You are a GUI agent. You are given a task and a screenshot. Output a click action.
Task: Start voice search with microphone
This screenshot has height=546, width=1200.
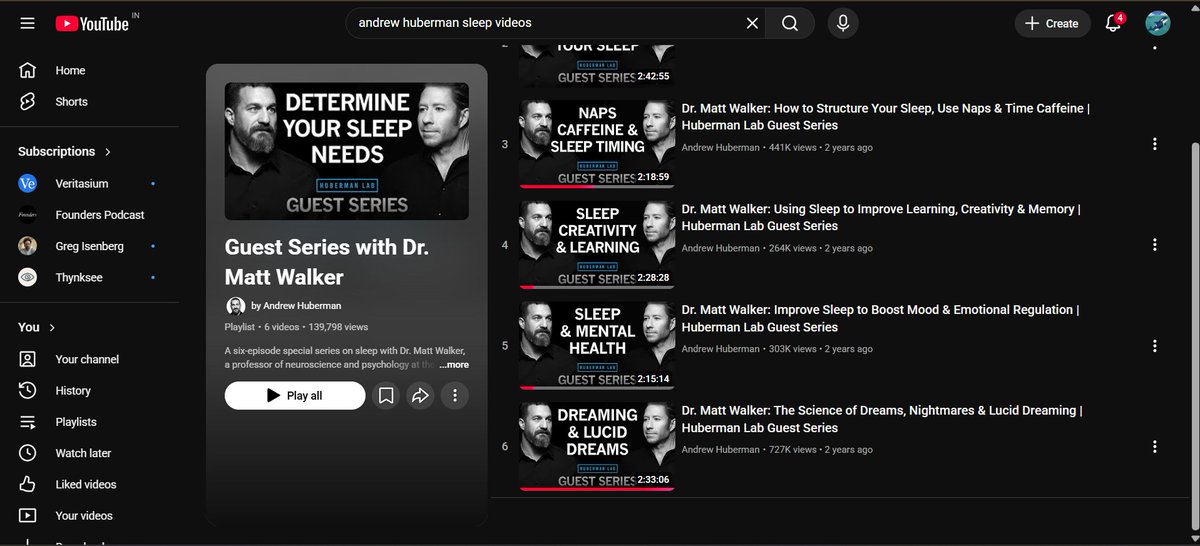coord(843,23)
